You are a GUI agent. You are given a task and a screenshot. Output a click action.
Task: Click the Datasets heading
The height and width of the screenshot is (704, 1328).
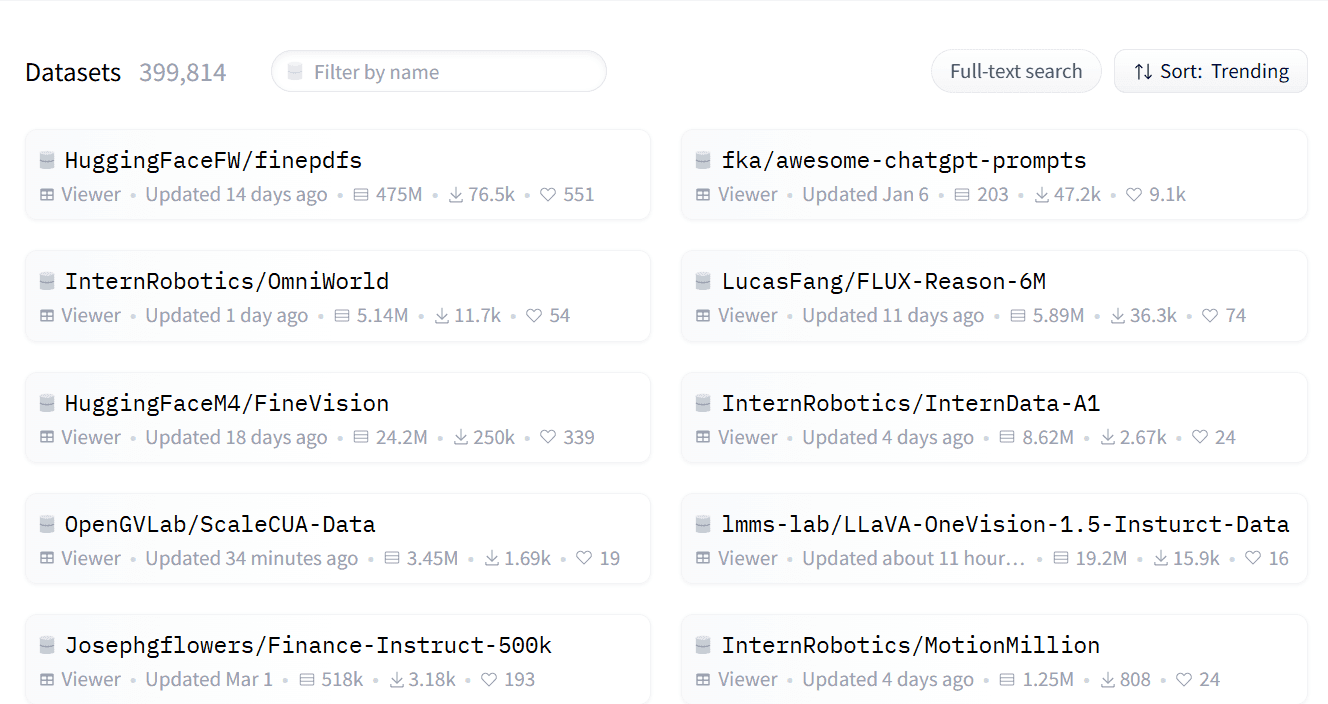coord(73,73)
